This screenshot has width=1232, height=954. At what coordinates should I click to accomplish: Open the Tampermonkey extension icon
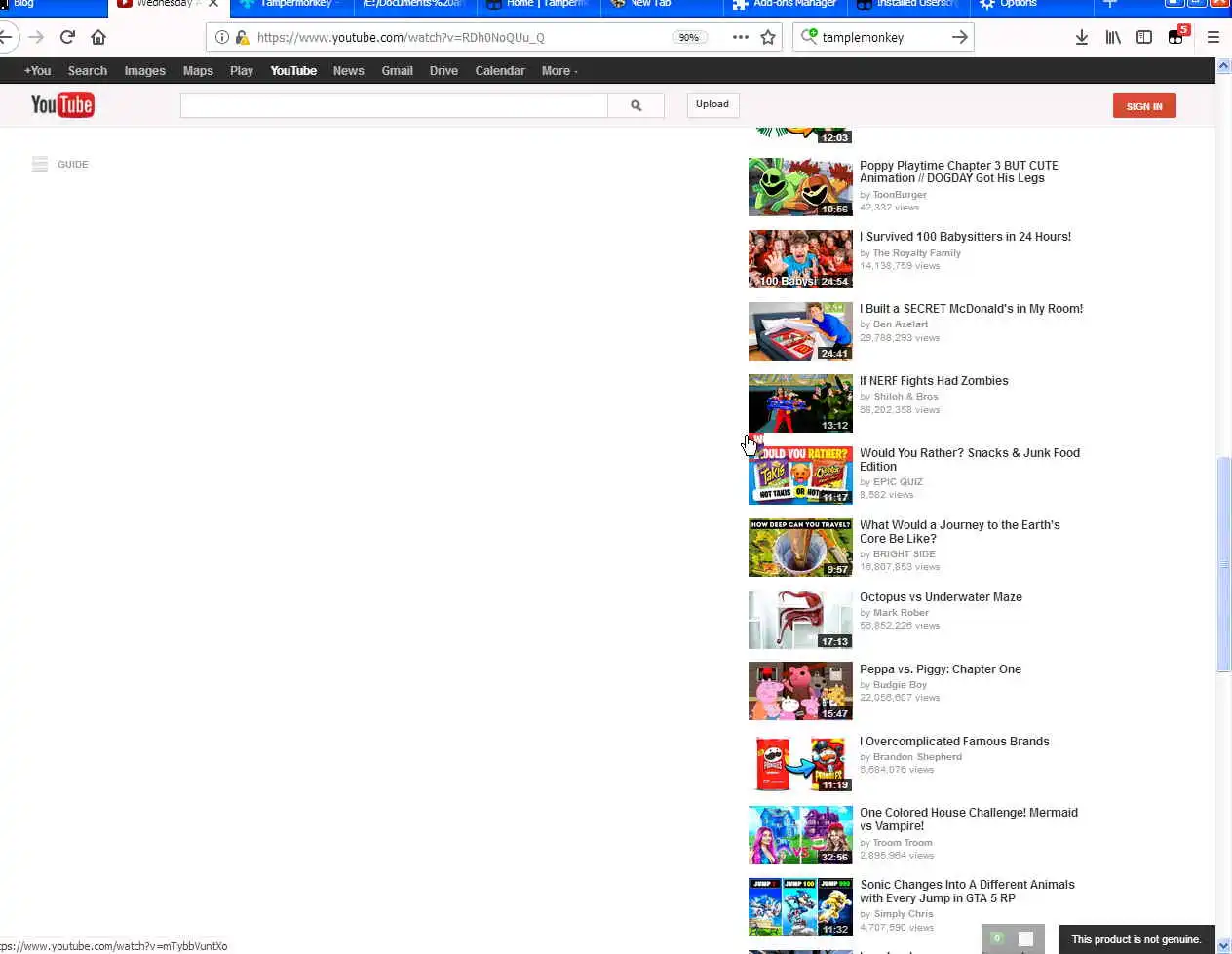click(1176, 36)
